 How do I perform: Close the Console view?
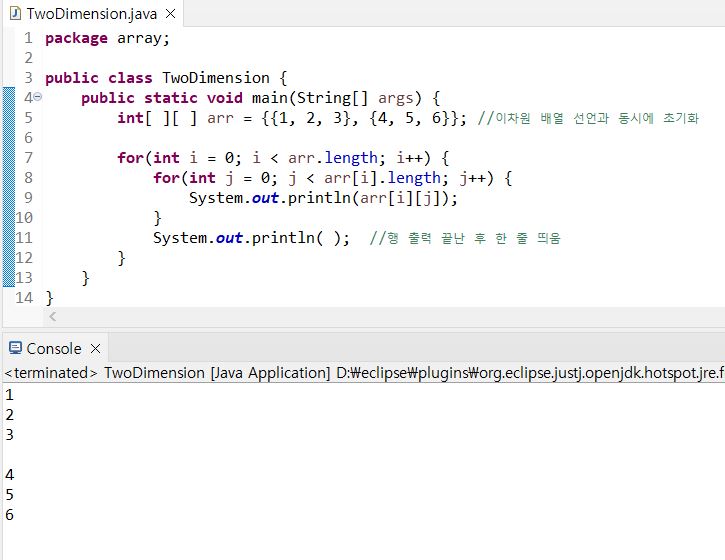coord(96,349)
